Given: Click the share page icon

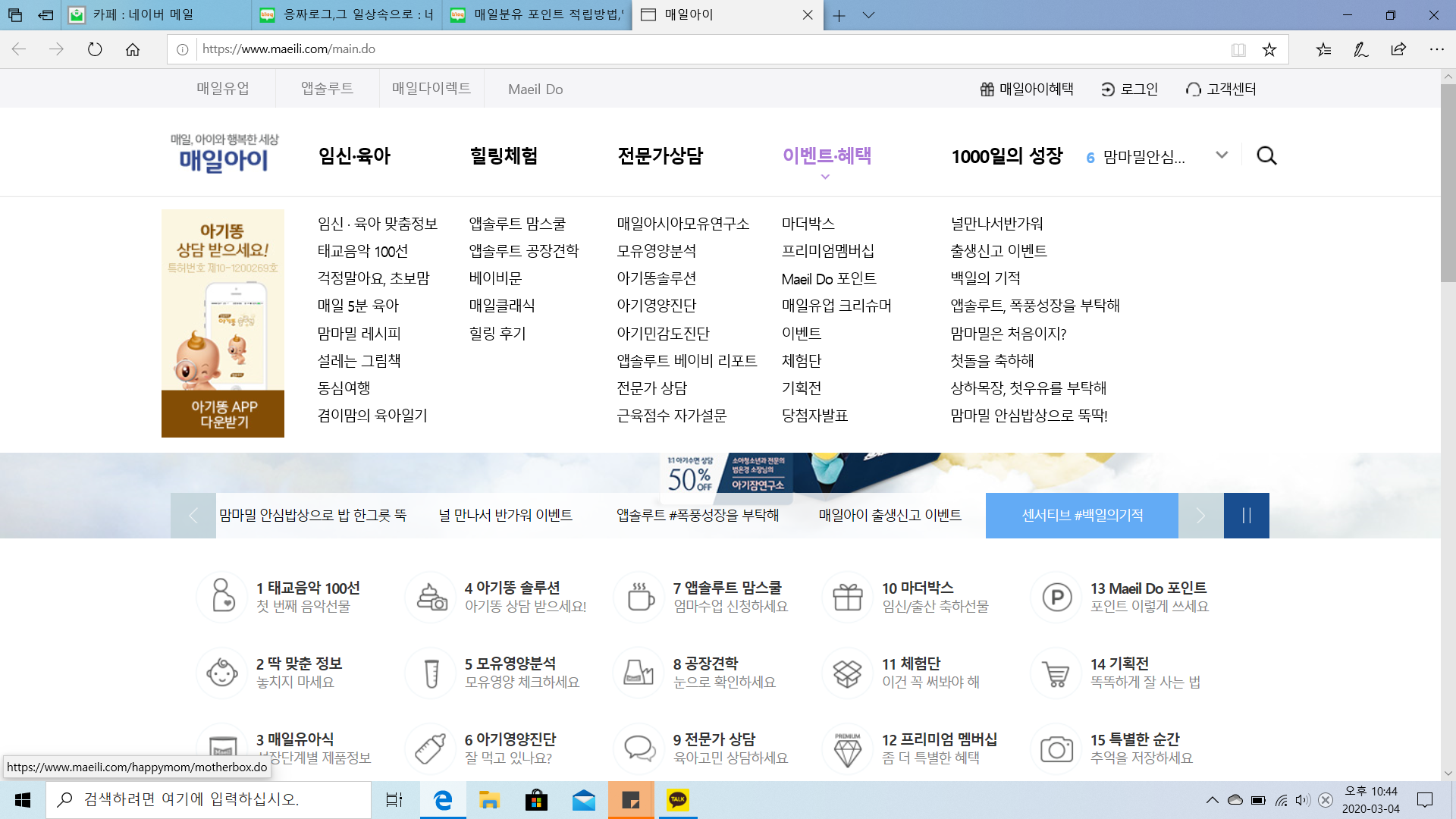Looking at the screenshot, I should coord(1398,49).
